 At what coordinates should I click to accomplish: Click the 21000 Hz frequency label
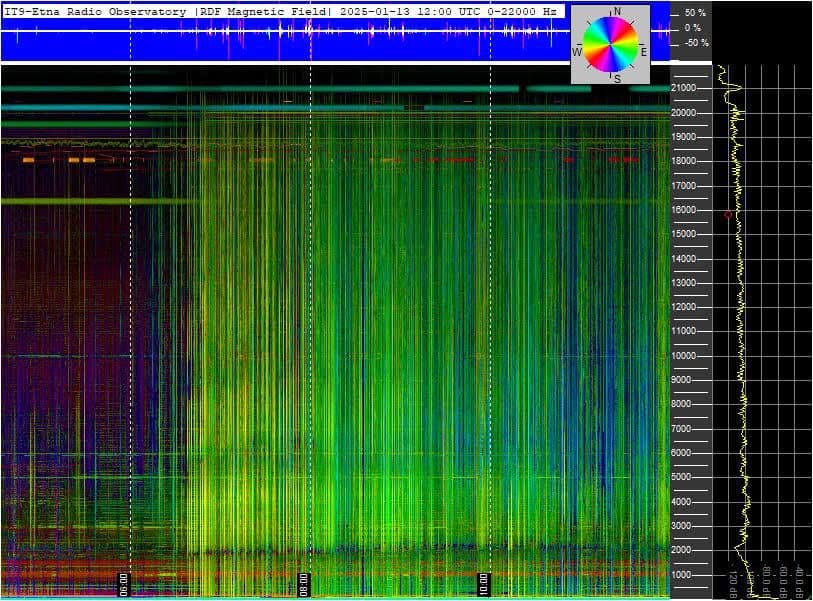point(684,88)
